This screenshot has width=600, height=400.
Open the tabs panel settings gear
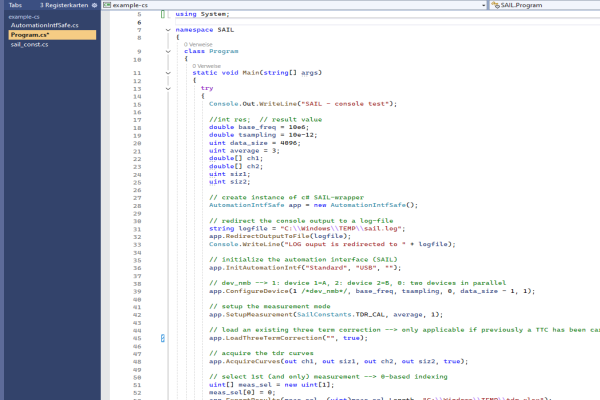(94, 5)
